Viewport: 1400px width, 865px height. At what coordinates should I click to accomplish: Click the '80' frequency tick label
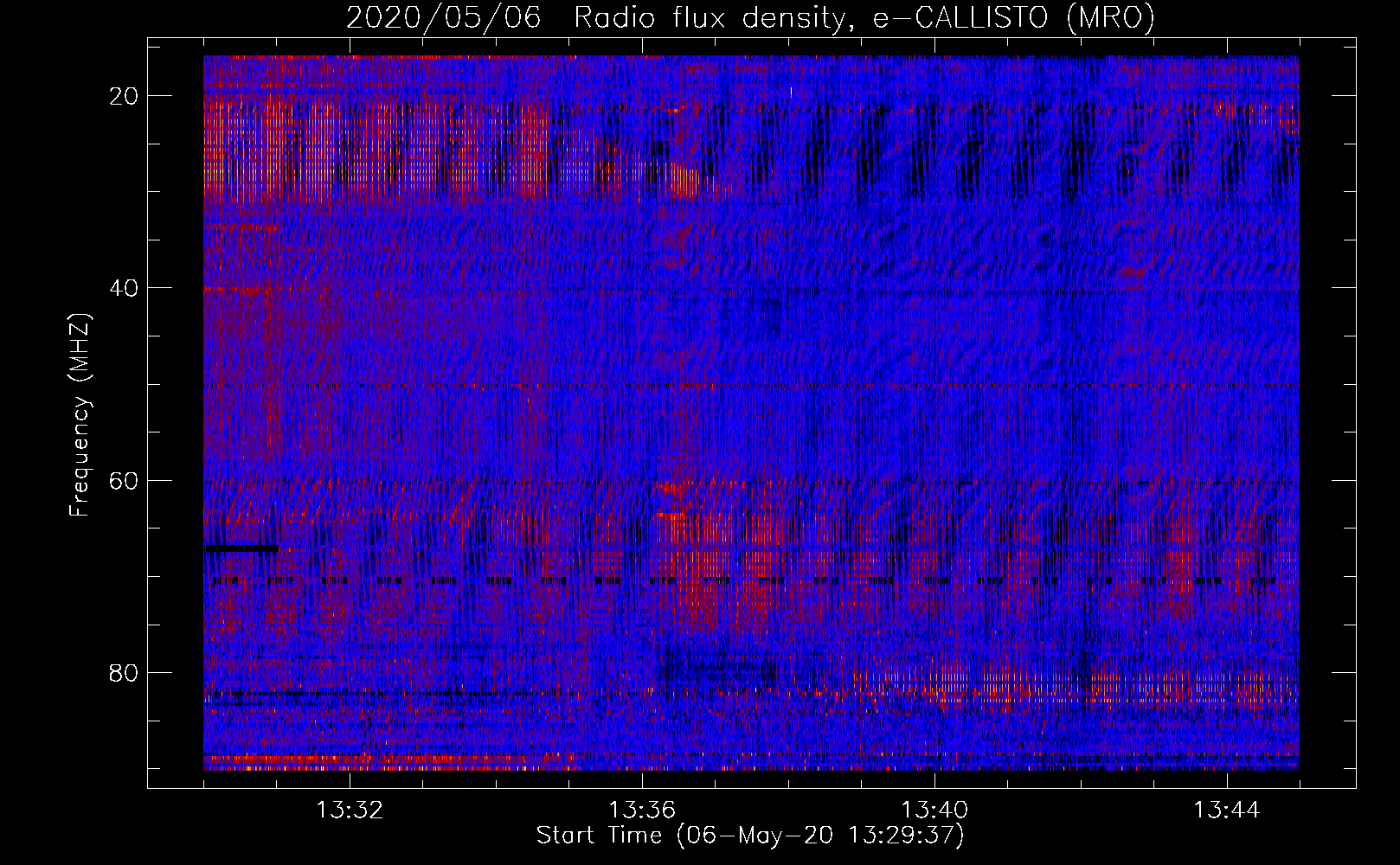click(125, 673)
